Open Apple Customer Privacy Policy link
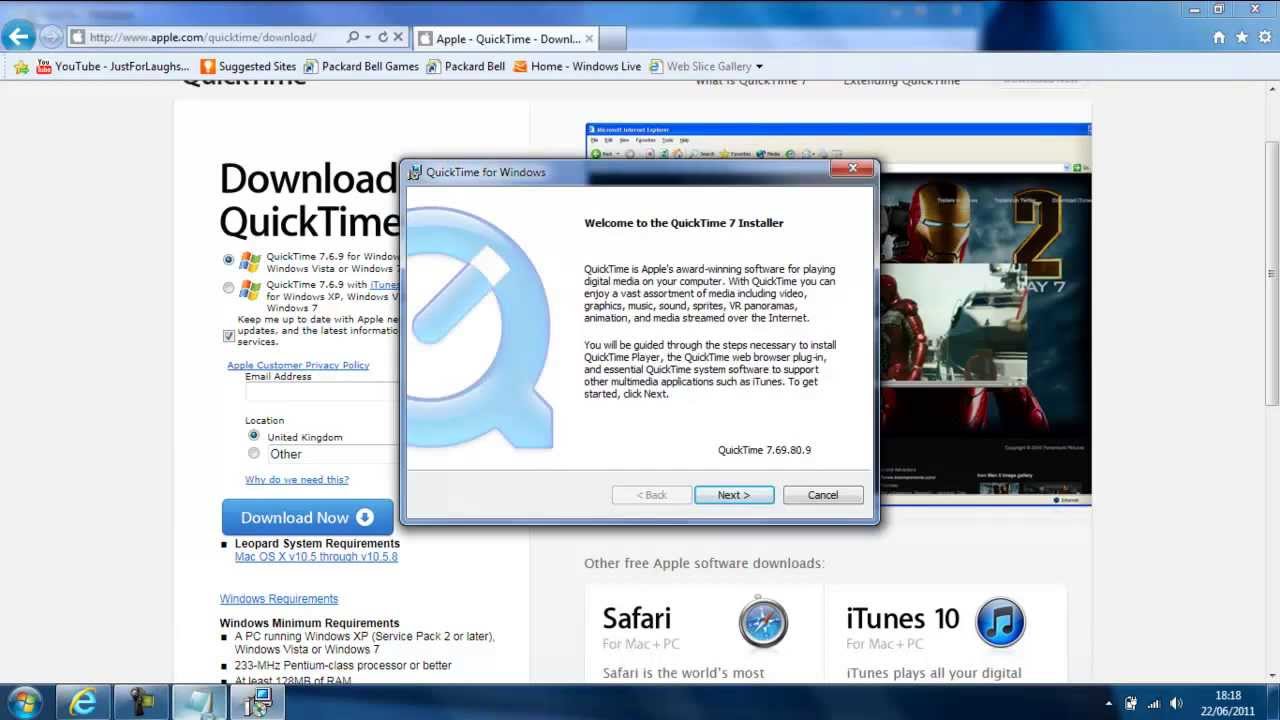Viewport: 1280px width, 720px height. 298,365
